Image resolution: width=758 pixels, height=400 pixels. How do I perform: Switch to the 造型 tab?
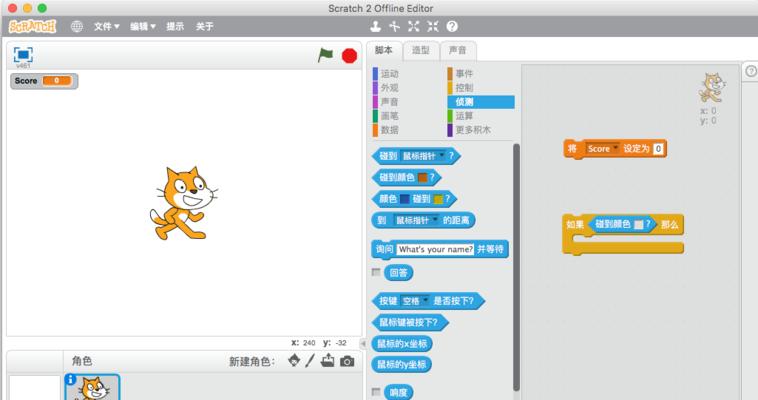click(x=421, y=50)
